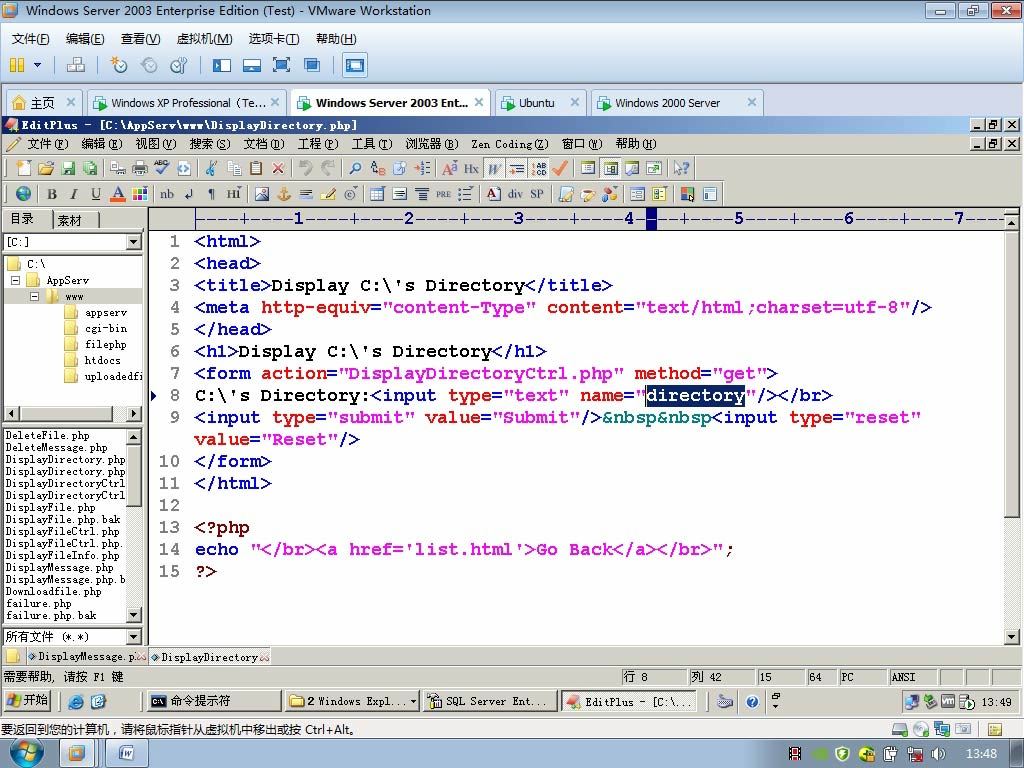Open the heading (H1) tag dropdown
Viewport: 1024px width, 768px height.
click(x=234, y=194)
